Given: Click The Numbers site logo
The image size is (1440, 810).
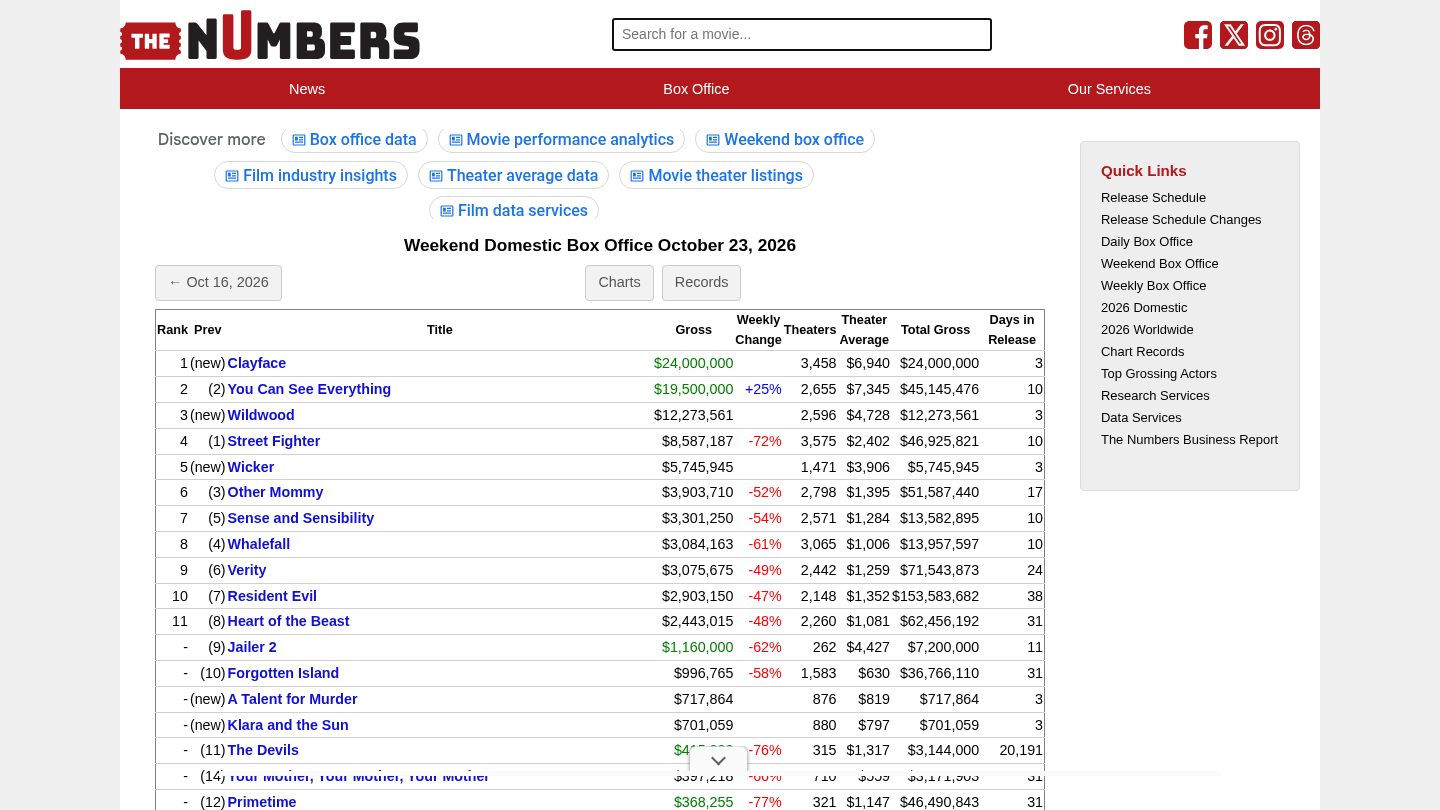Looking at the screenshot, I should (x=270, y=36).
